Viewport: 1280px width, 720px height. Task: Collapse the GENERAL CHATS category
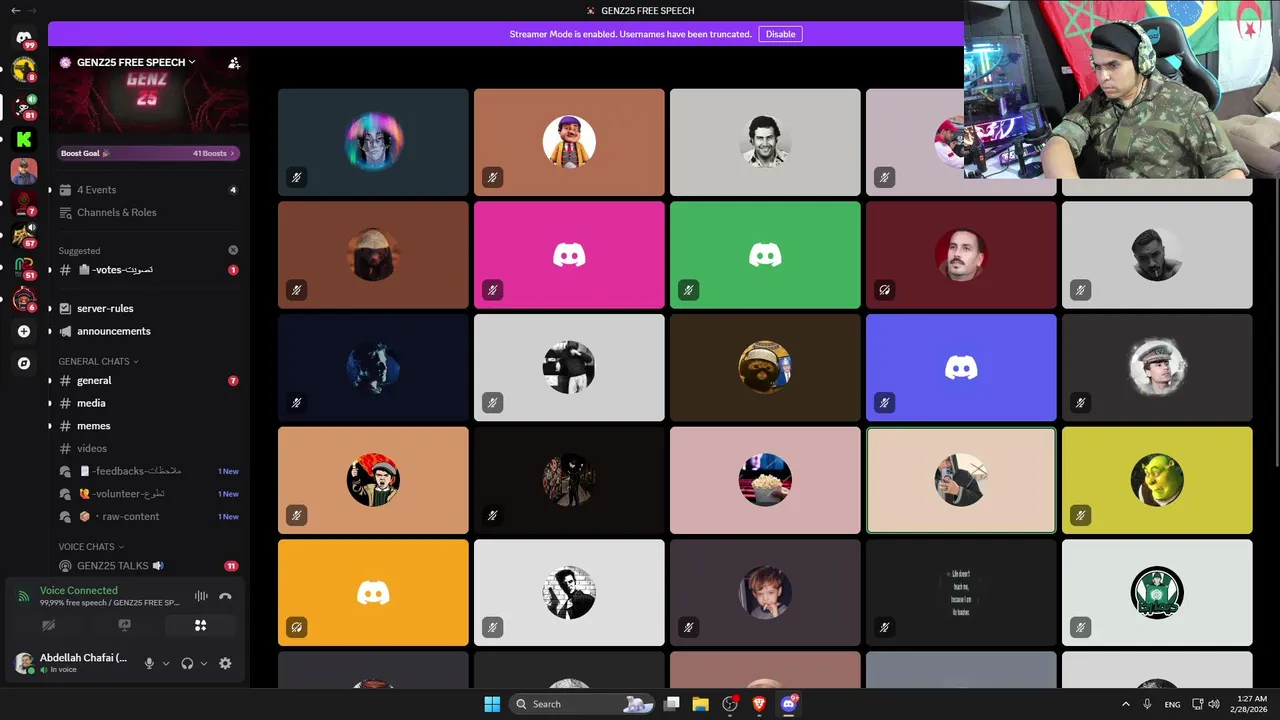[98, 361]
